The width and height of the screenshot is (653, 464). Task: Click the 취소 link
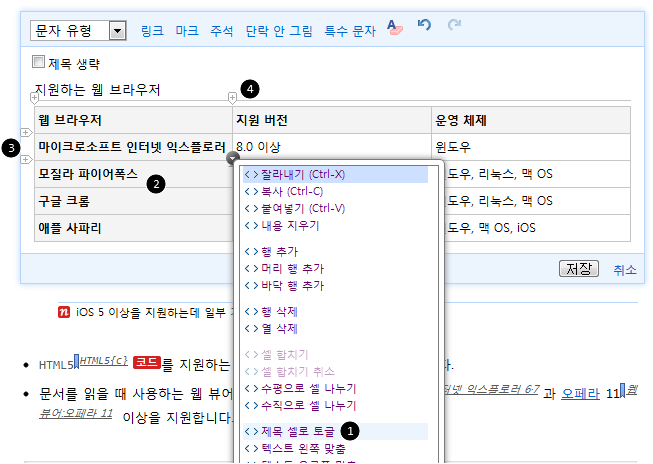(x=625, y=270)
